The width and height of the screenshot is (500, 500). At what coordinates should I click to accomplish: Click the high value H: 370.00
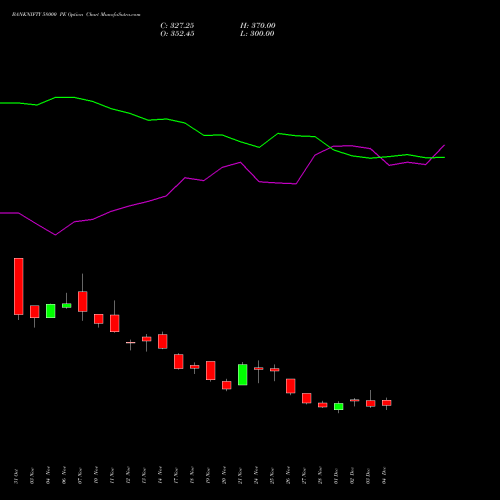[258, 26]
